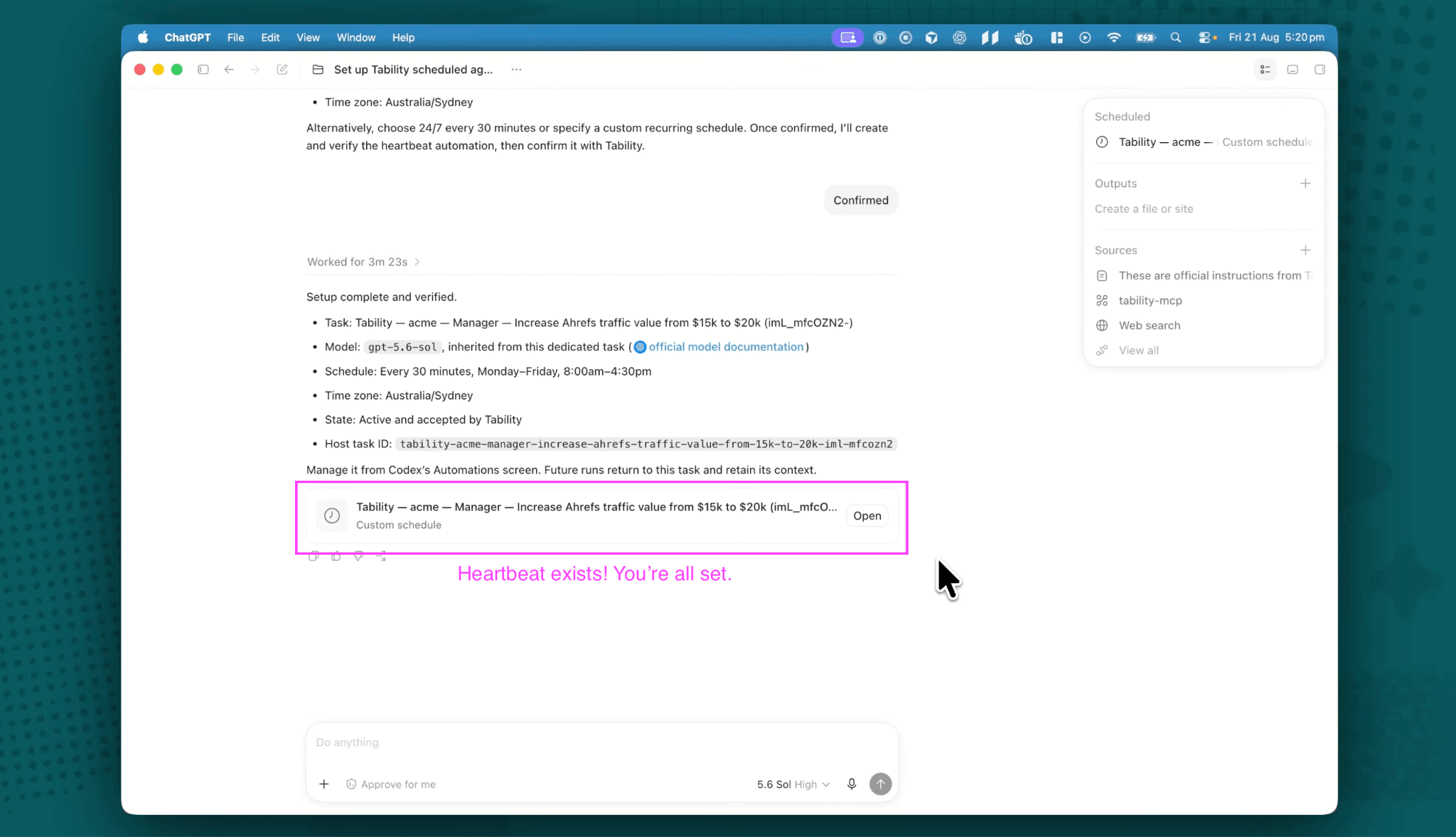Click the 'Set up Tability scheduled ag...' title
Image resolution: width=1456 pixels, height=837 pixels.
pos(413,70)
